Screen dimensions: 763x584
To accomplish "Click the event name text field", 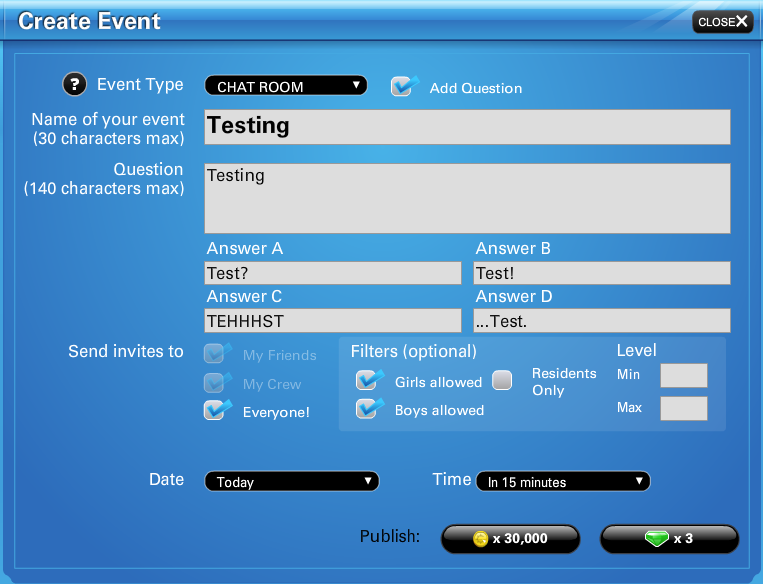I will point(467,127).
